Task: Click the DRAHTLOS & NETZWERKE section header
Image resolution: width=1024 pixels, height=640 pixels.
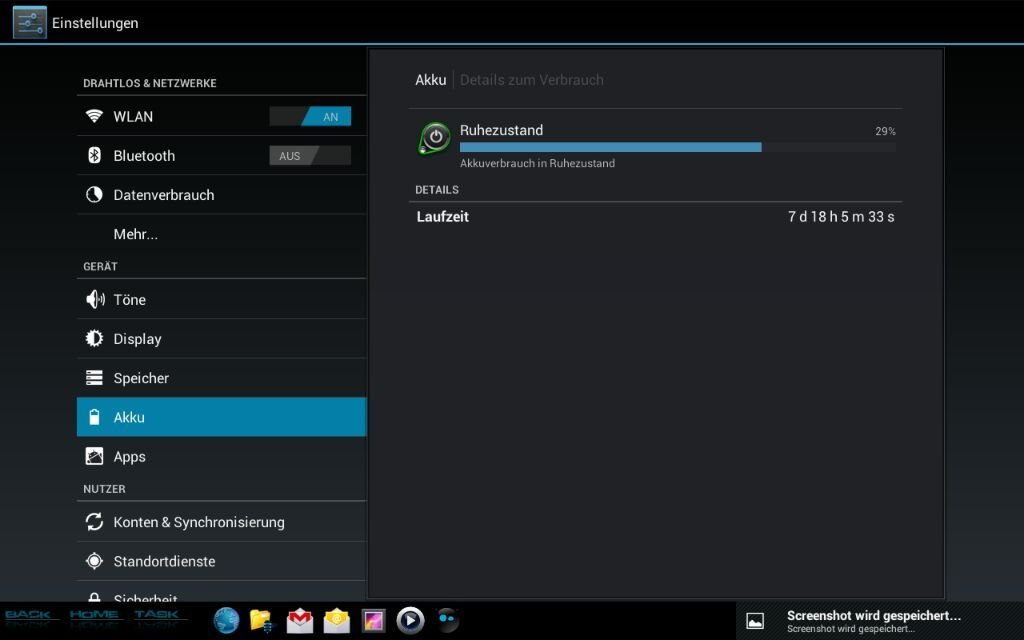Action: pyautogui.click(x=150, y=83)
